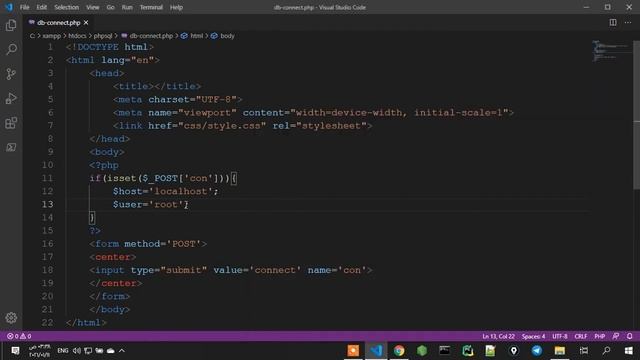Open the Extensions view
The width and height of the screenshot is (640, 360).
(11, 123)
